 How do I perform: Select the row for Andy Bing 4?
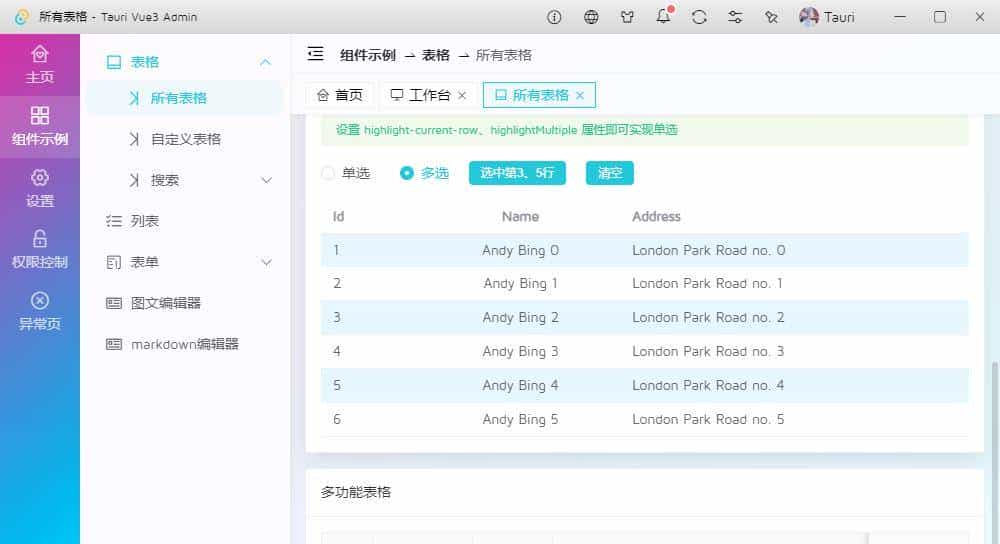pyautogui.click(x=644, y=385)
